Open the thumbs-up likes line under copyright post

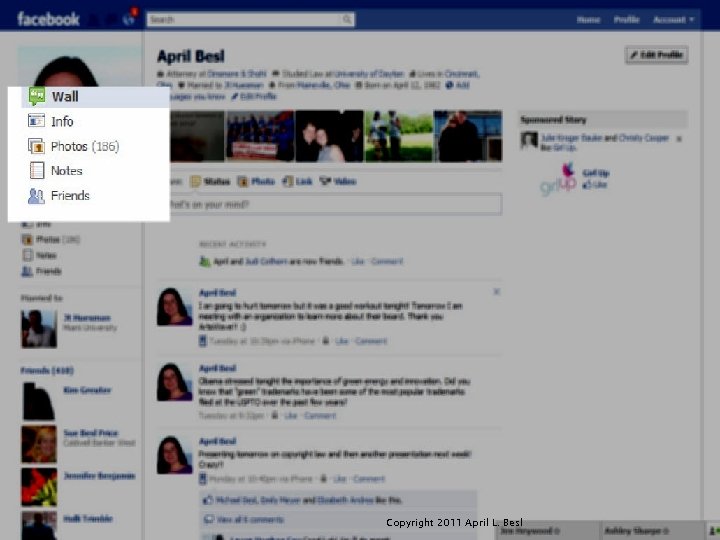tap(303, 500)
